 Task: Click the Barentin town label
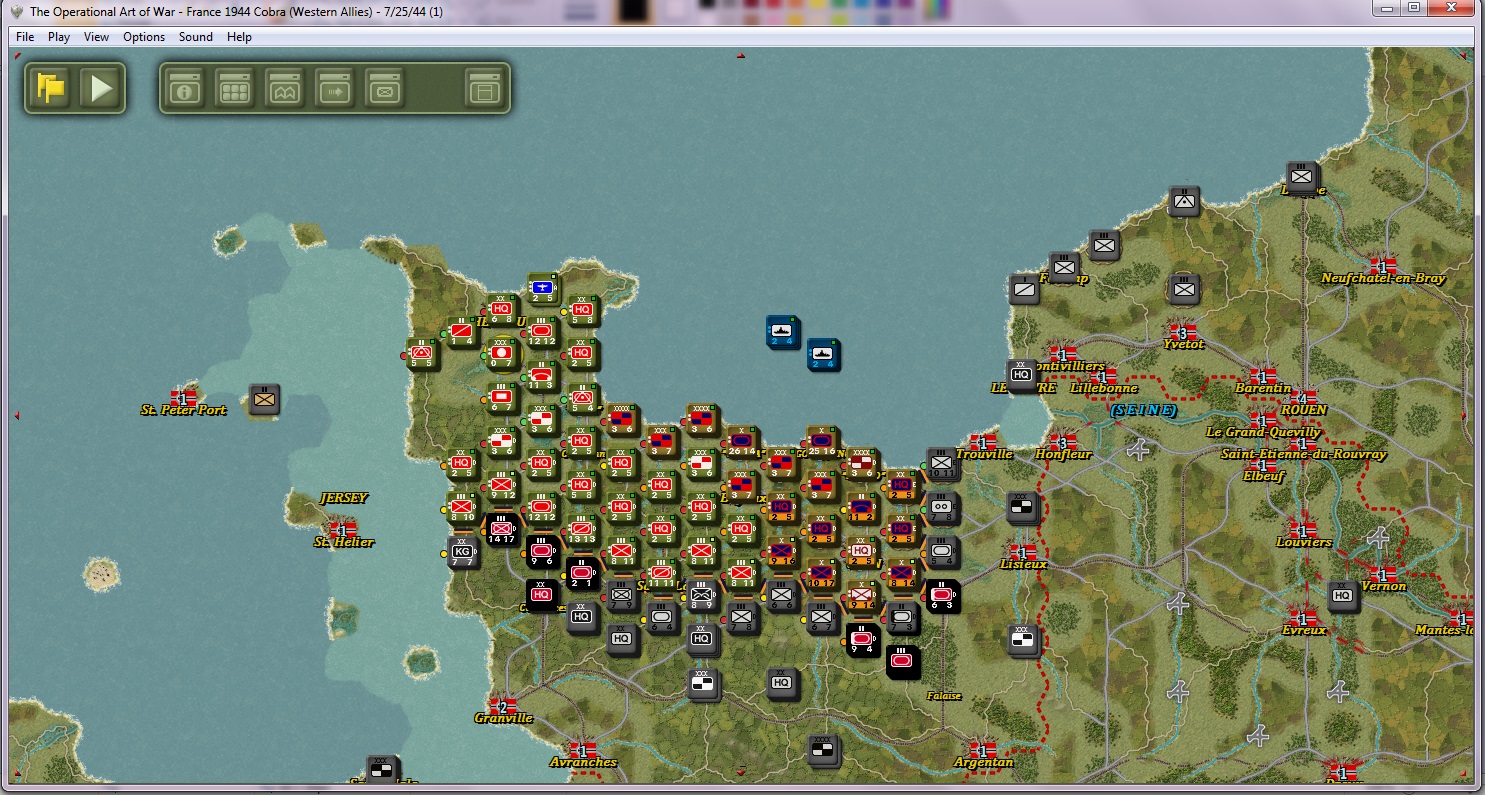(x=1263, y=387)
